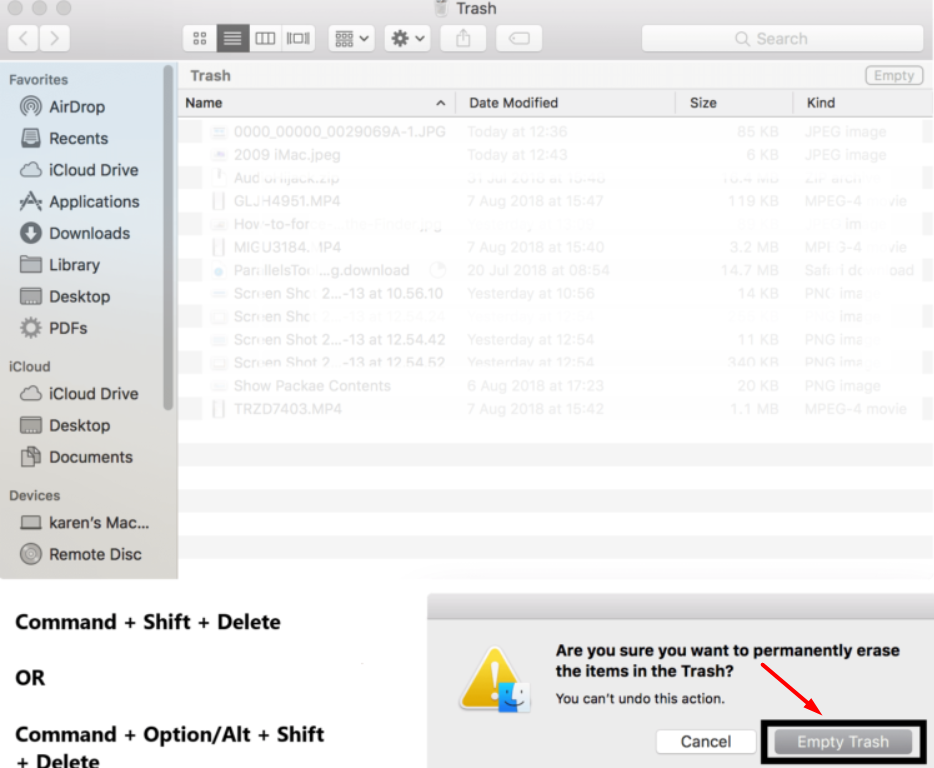The height and width of the screenshot is (768, 934).
Task: Click the Edit Tags toolbar icon
Action: [x=518, y=39]
